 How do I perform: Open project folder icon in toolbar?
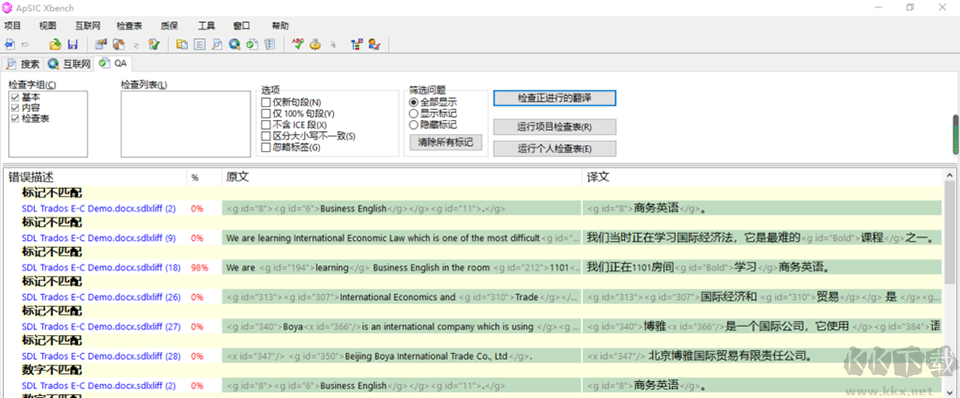55,44
